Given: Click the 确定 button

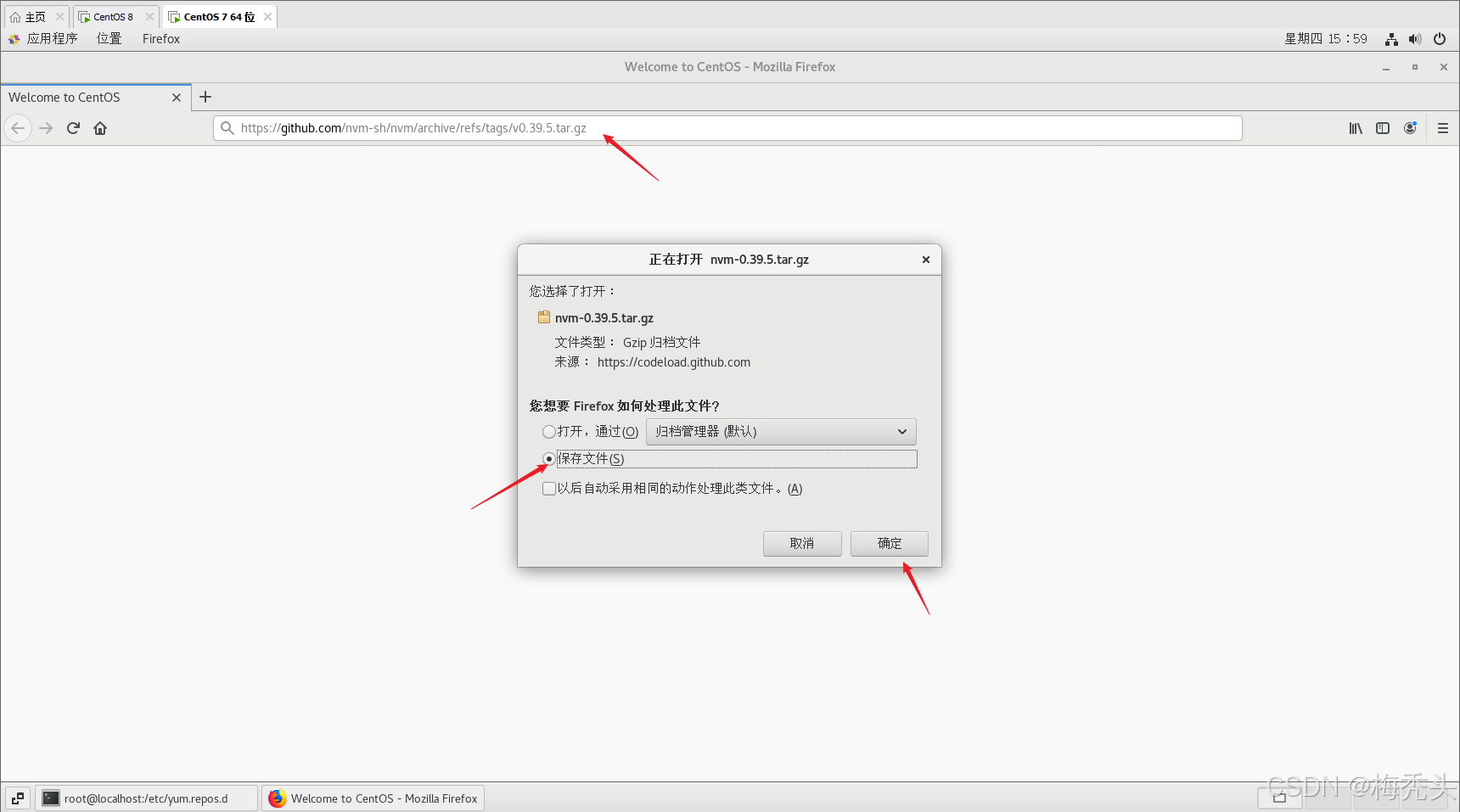Looking at the screenshot, I should coord(890,544).
